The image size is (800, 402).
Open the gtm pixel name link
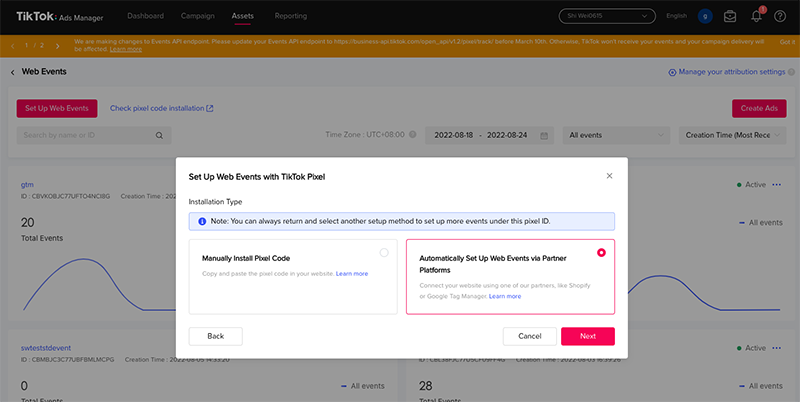[x=27, y=185]
